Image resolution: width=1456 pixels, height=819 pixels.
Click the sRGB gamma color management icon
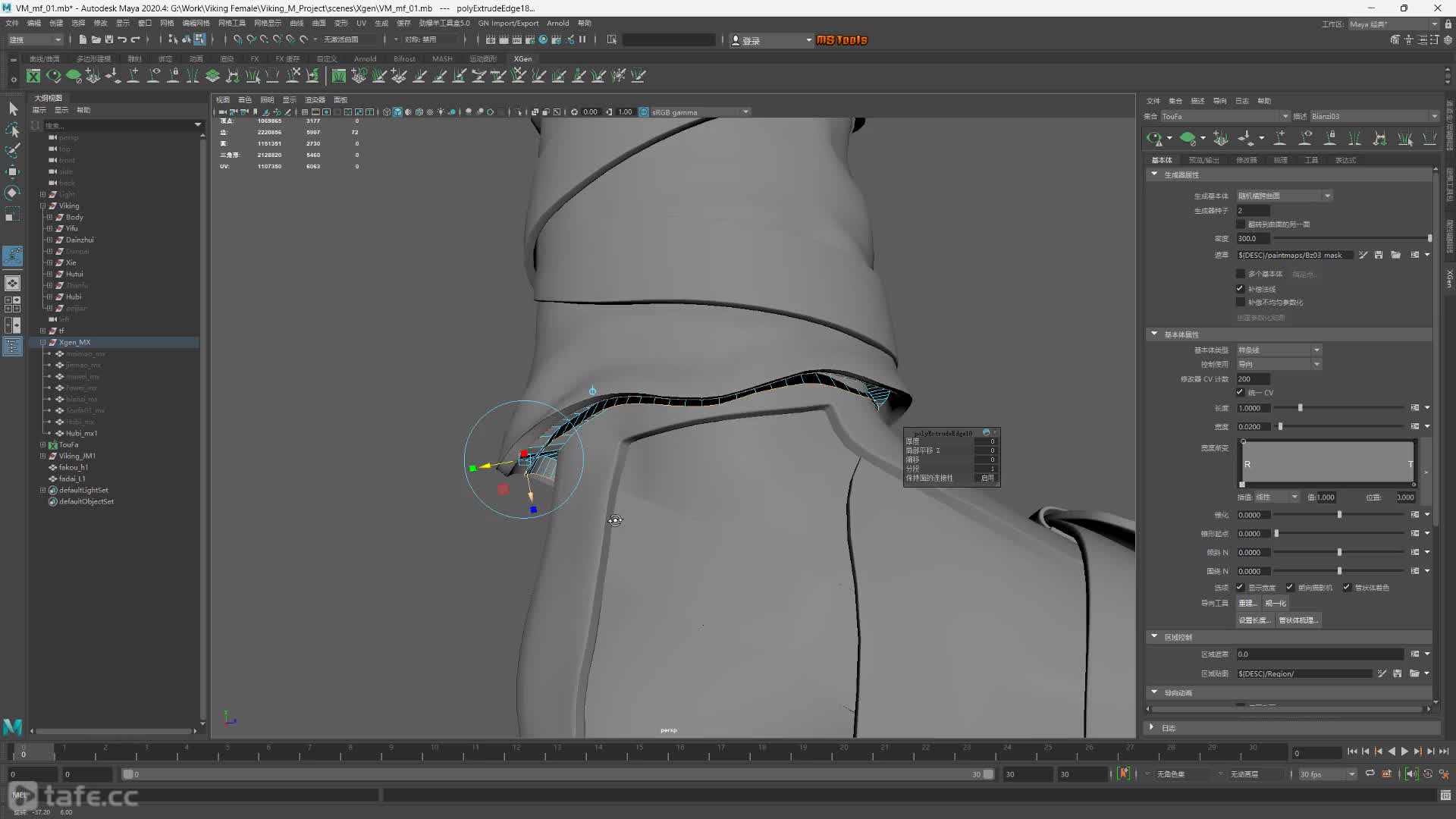click(x=644, y=112)
